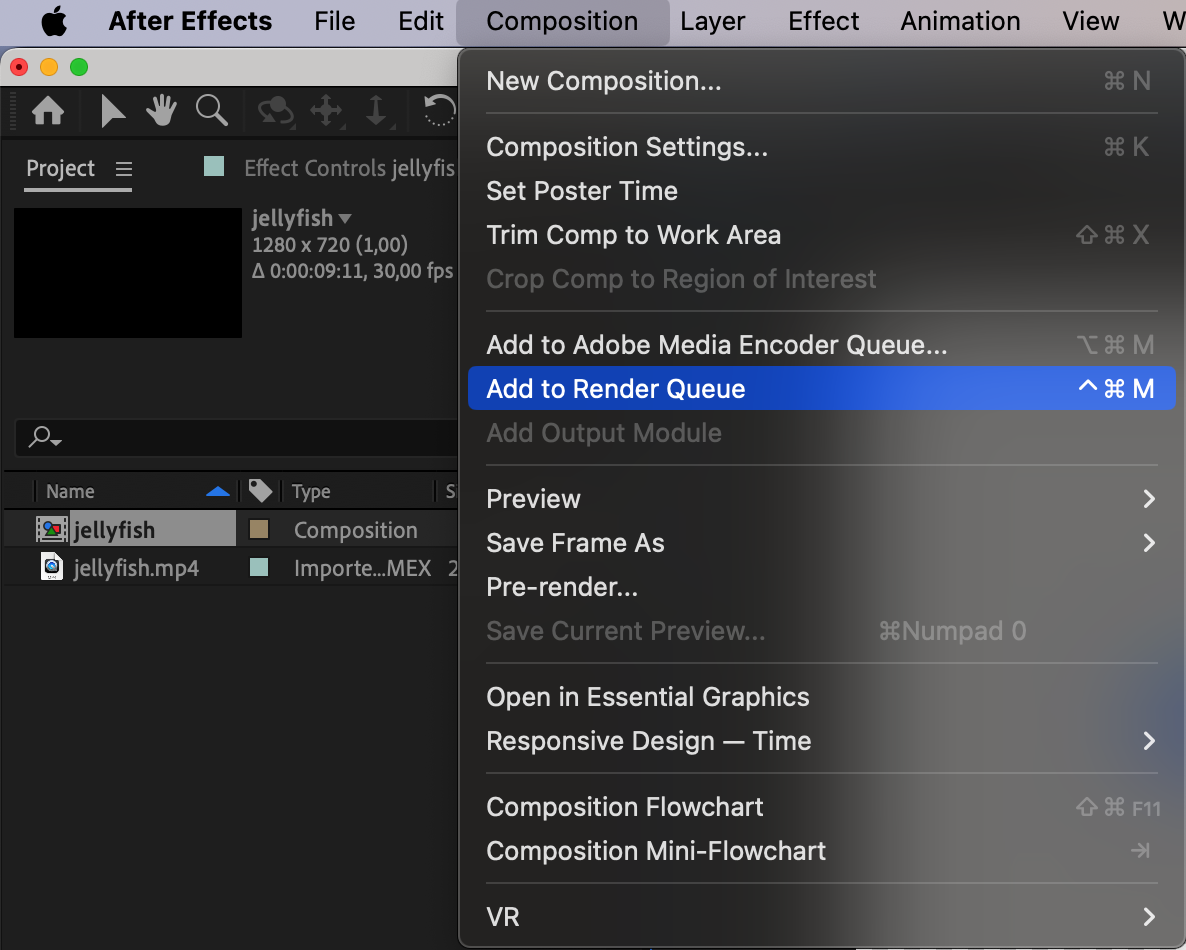Select the Orbit camera tool
The image size is (1186, 950).
(275, 111)
